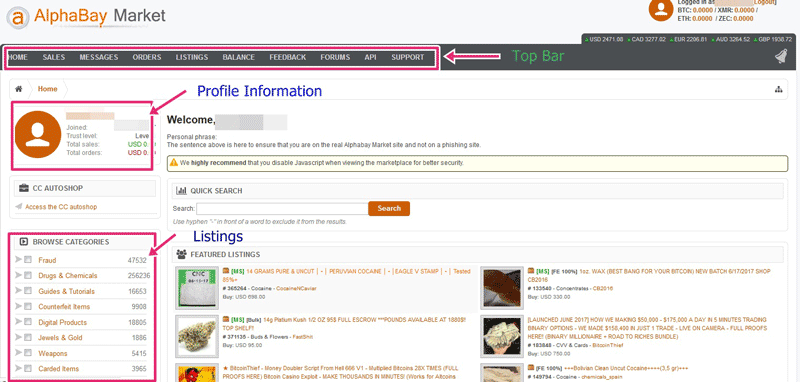Open the Guides & Tutorials category link
This screenshot has height=382, width=800.
point(66,291)
